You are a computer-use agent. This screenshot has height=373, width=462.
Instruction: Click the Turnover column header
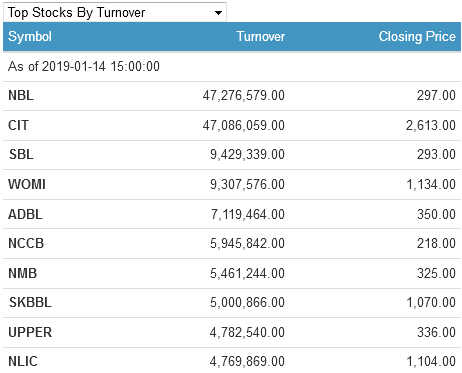pyautogui.click(x=261, y=36)
